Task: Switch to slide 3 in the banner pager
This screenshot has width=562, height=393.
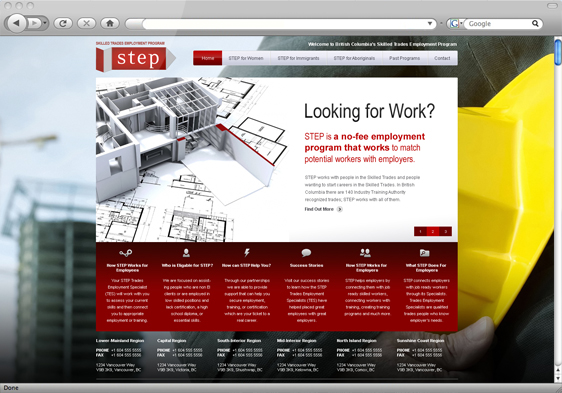Action: [446, 232]
